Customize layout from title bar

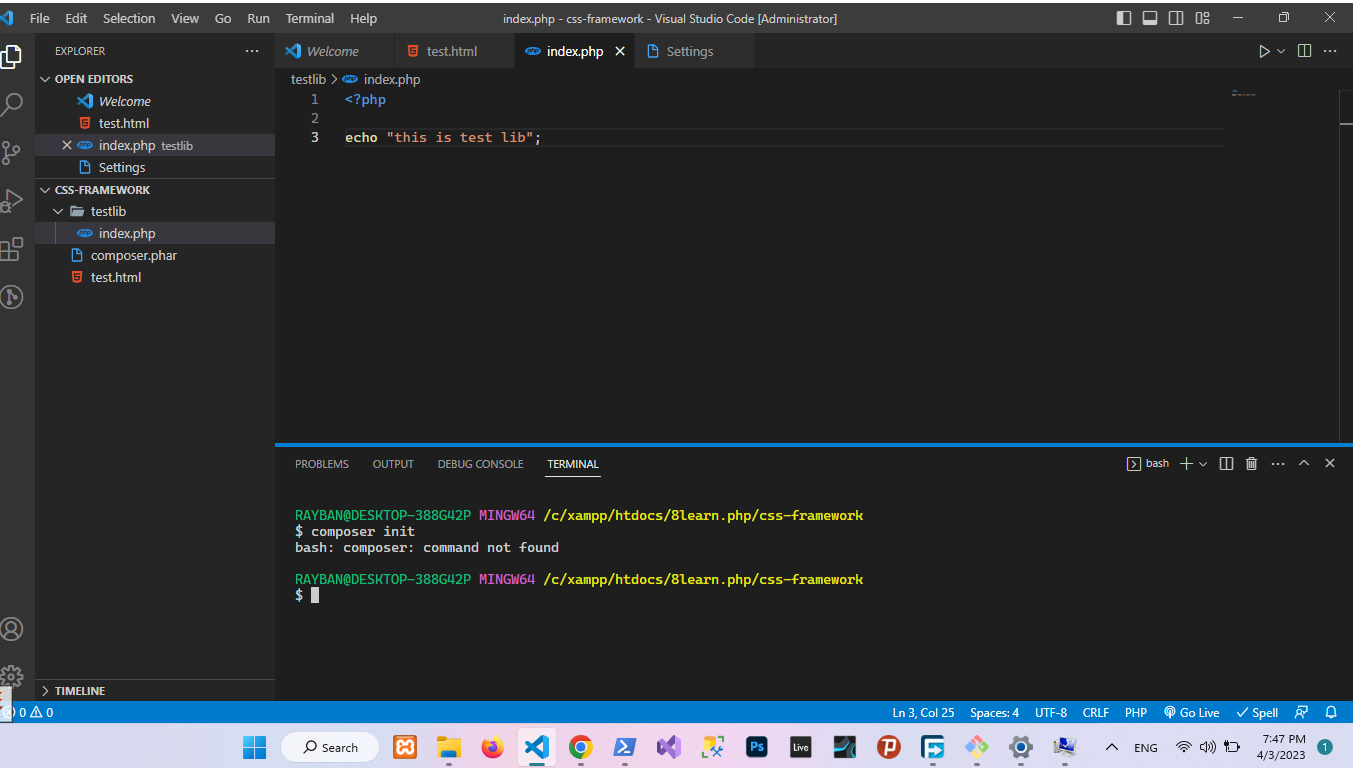[1203, 18]
